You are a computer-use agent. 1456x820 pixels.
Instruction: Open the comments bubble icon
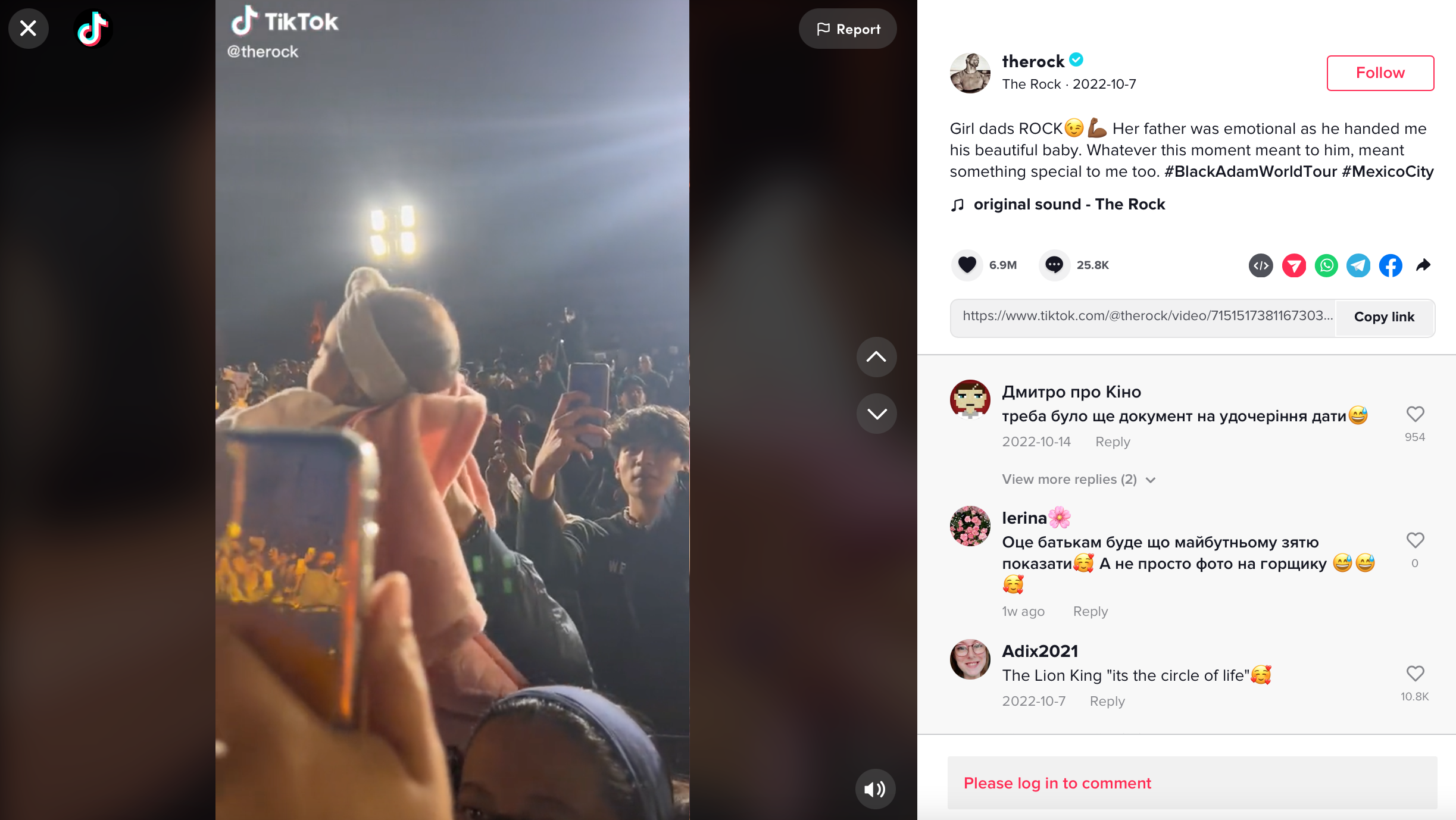1054,265
